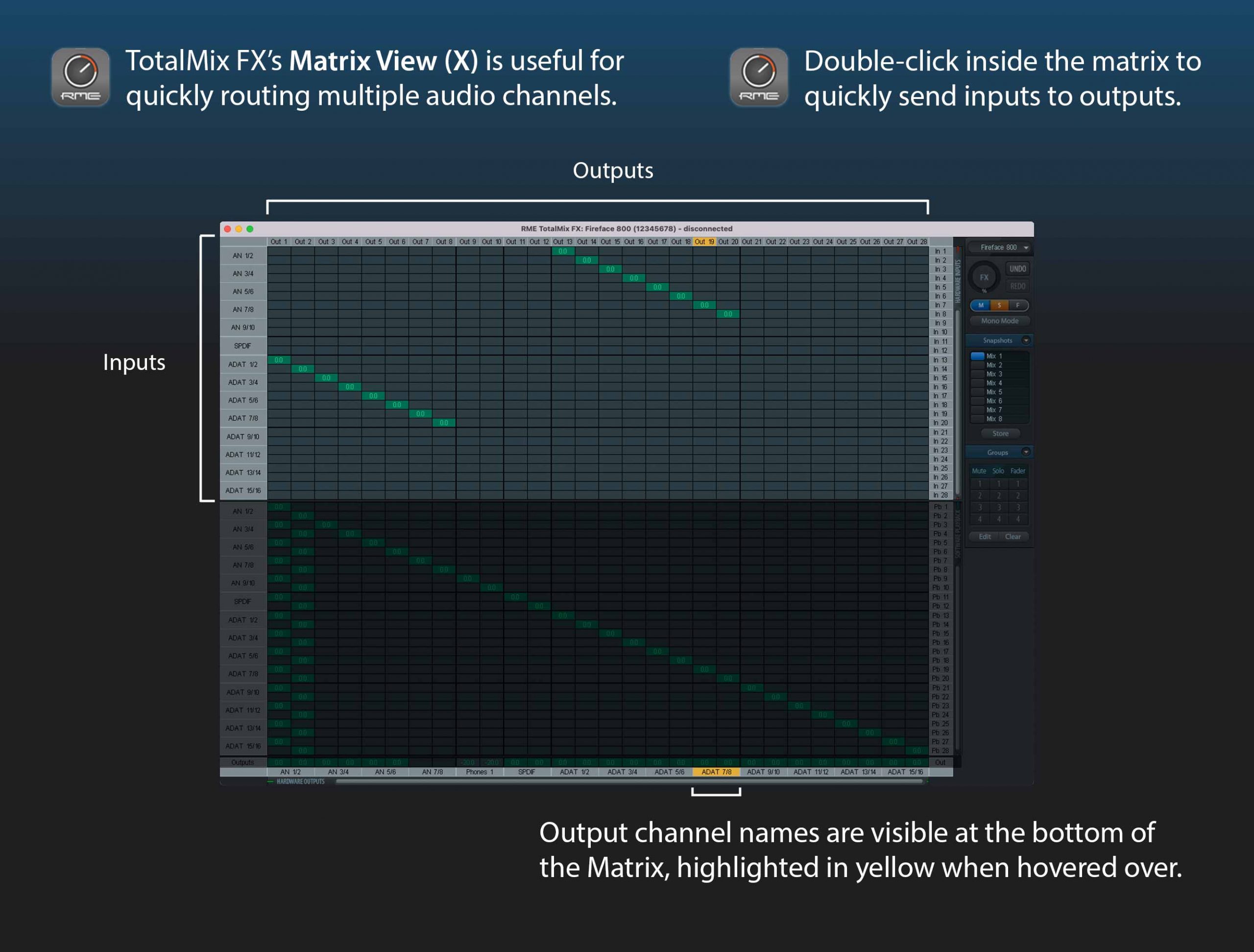Click the Edit groups button

(x=985, y=537)
